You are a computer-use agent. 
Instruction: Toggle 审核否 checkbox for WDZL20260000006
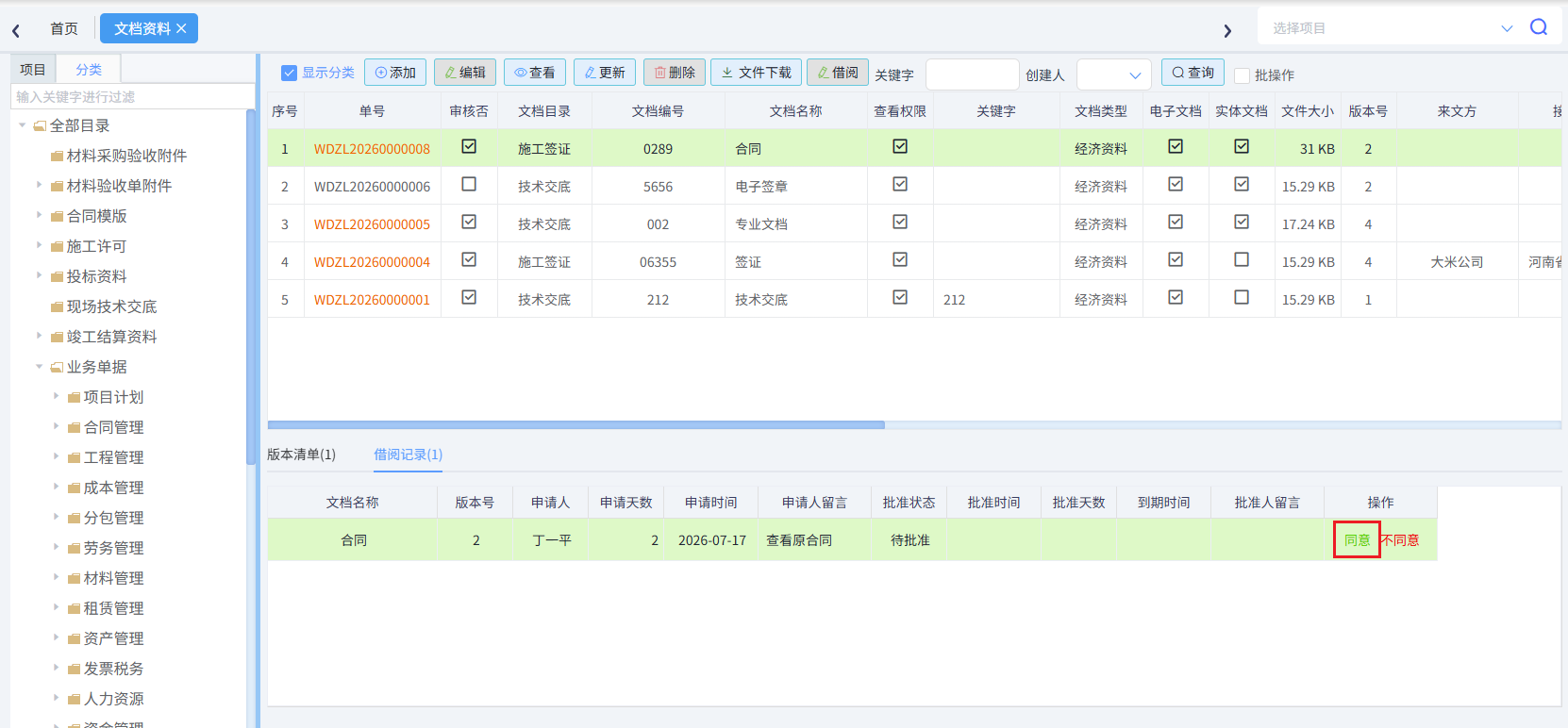point(469,184)
